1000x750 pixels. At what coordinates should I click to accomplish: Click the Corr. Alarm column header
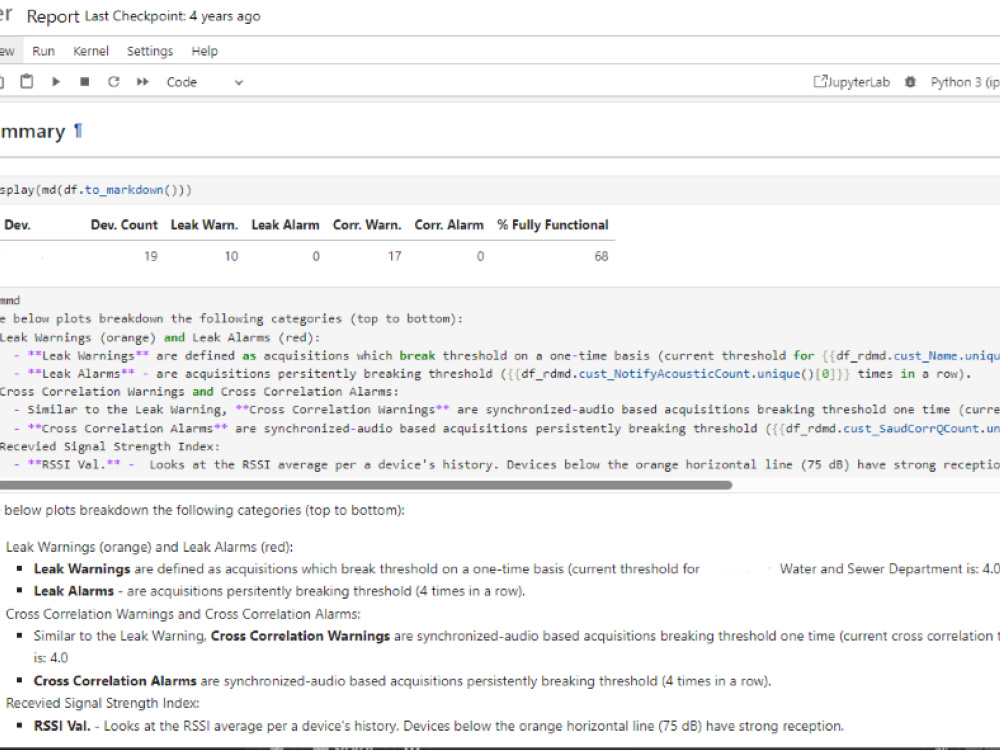[x=449, y=225]
